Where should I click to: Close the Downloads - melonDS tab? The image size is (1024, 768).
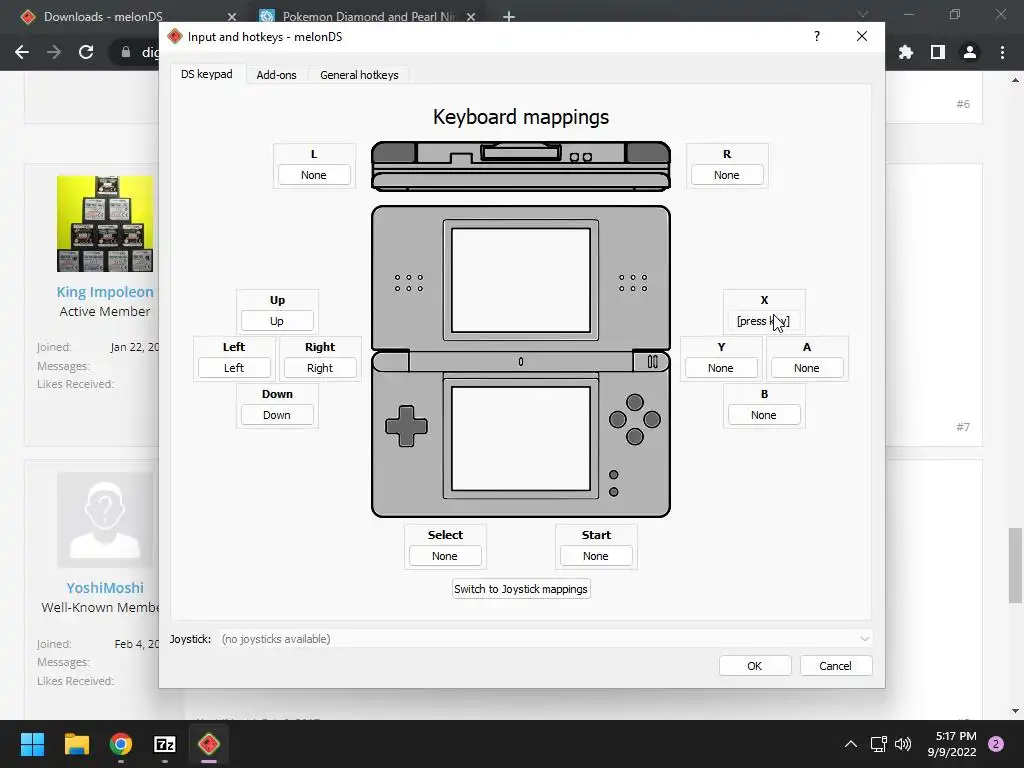[x=232, y=16]
